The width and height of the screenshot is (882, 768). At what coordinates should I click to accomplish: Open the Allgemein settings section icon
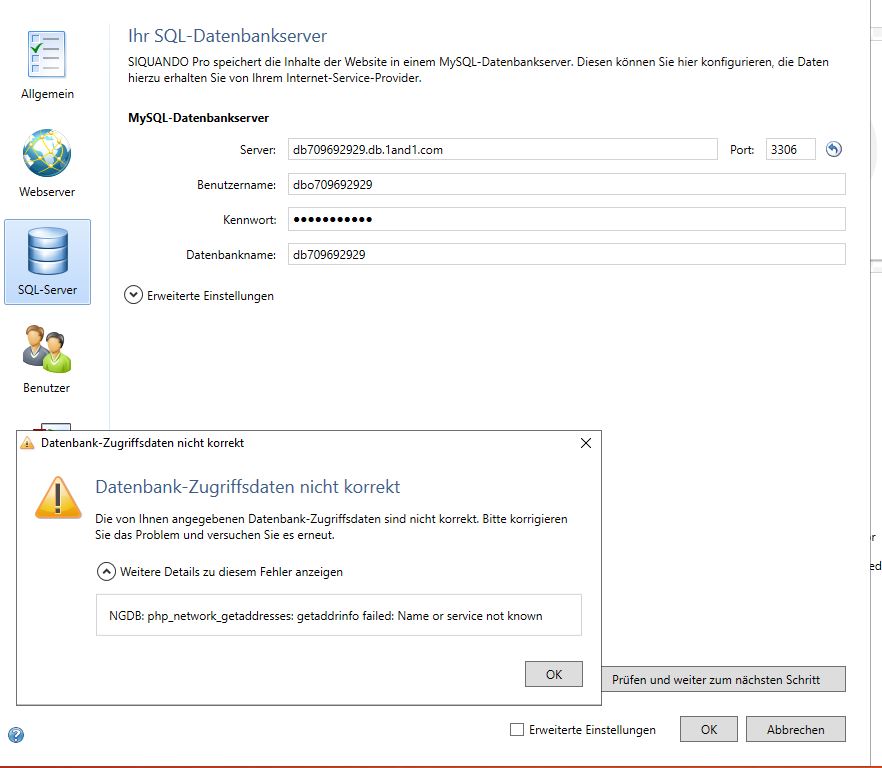[47, 56]
